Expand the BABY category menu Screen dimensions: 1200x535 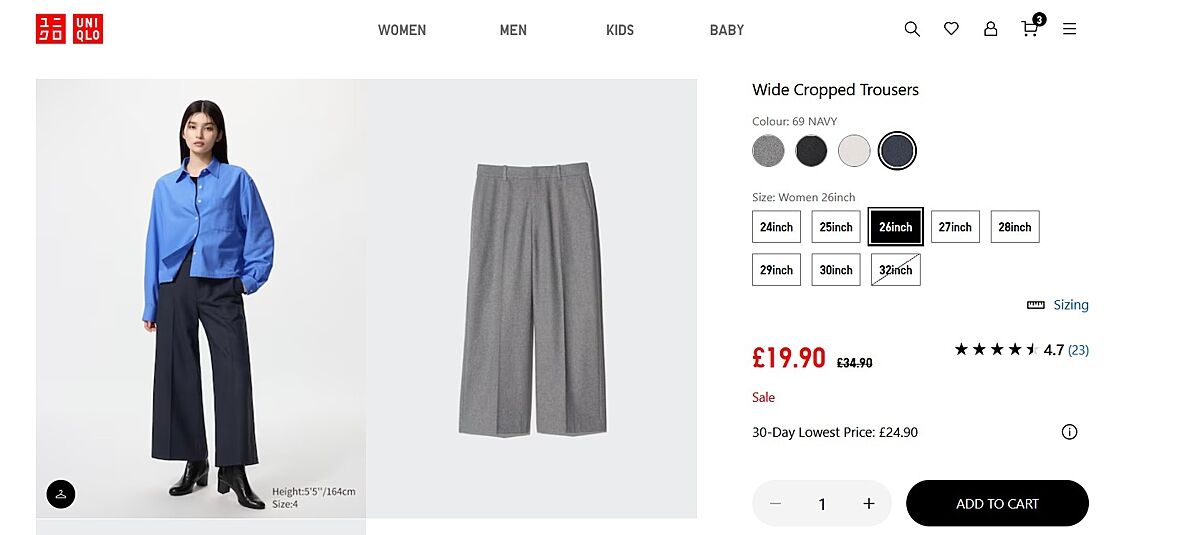727,30
